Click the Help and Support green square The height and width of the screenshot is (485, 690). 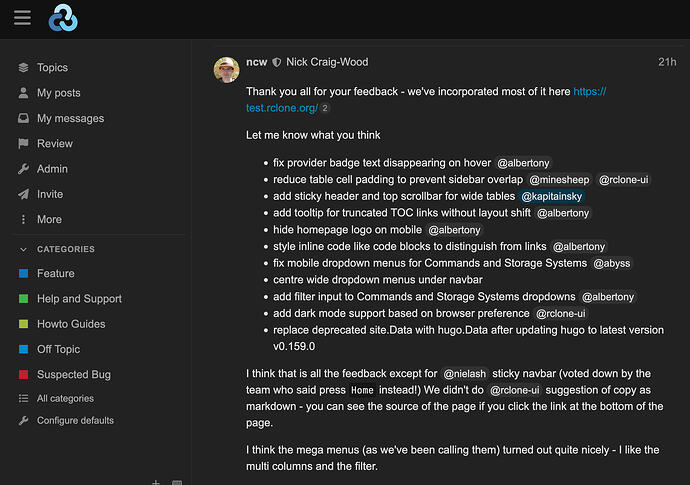click(x=23, y=299)
